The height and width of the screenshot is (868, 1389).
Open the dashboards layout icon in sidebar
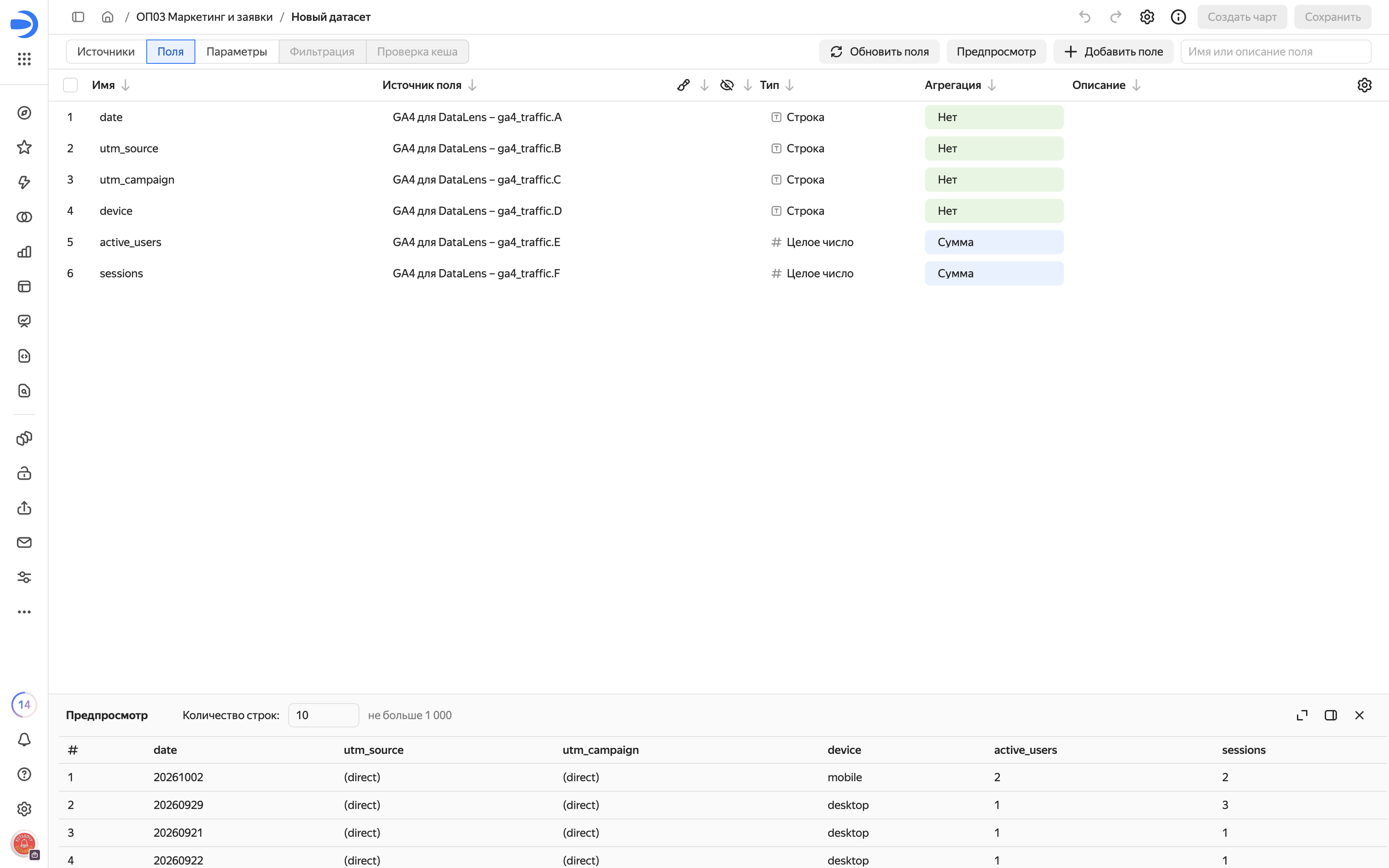pyautogui.click(x=24, y=286)
